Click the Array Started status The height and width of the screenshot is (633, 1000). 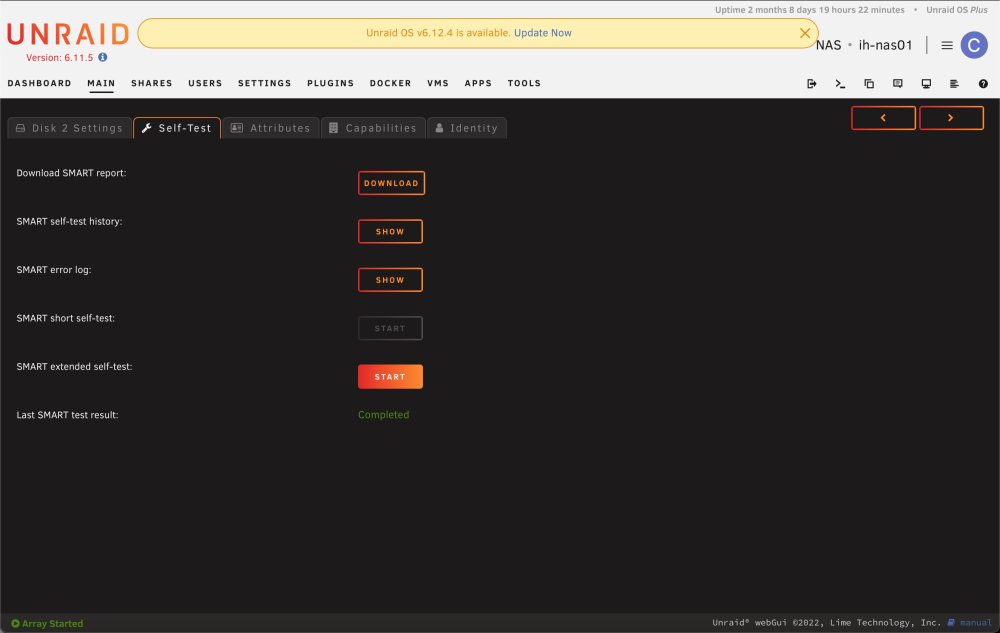47,623
